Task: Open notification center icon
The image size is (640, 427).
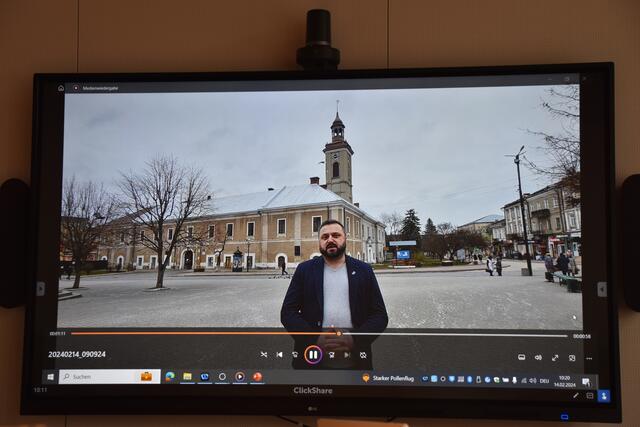Action: click(586, 382)
